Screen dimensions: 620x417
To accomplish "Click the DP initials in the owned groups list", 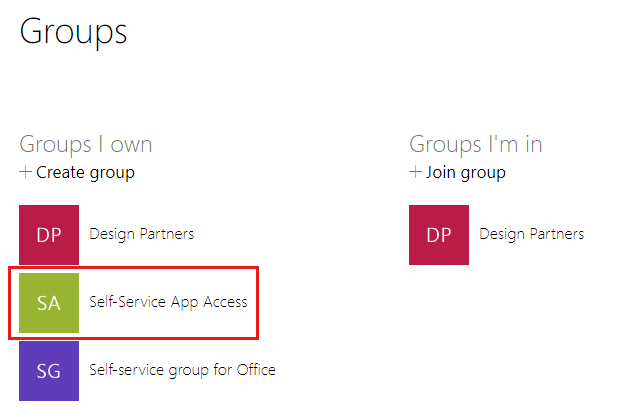I will click(49, 236).
